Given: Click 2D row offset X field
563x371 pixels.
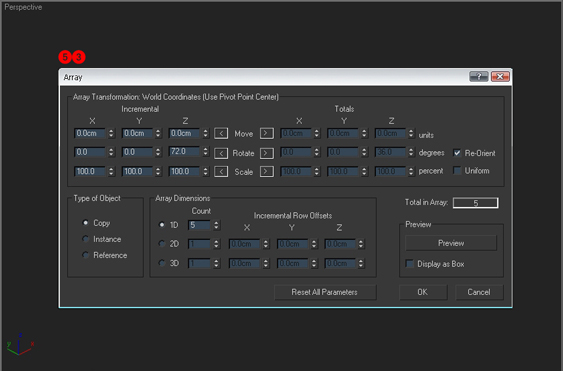Looking at the screenshot, I should pyautogui.click(x=245, y=244).
